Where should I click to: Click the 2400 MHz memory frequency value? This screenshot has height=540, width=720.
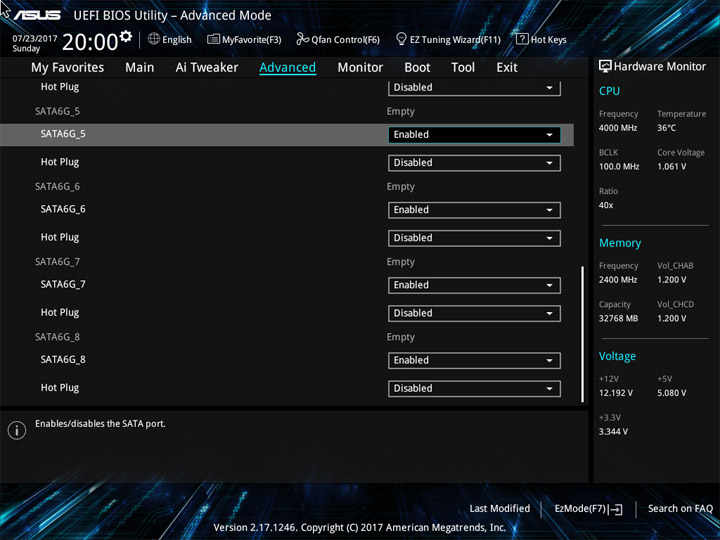[x=618, y=280]
